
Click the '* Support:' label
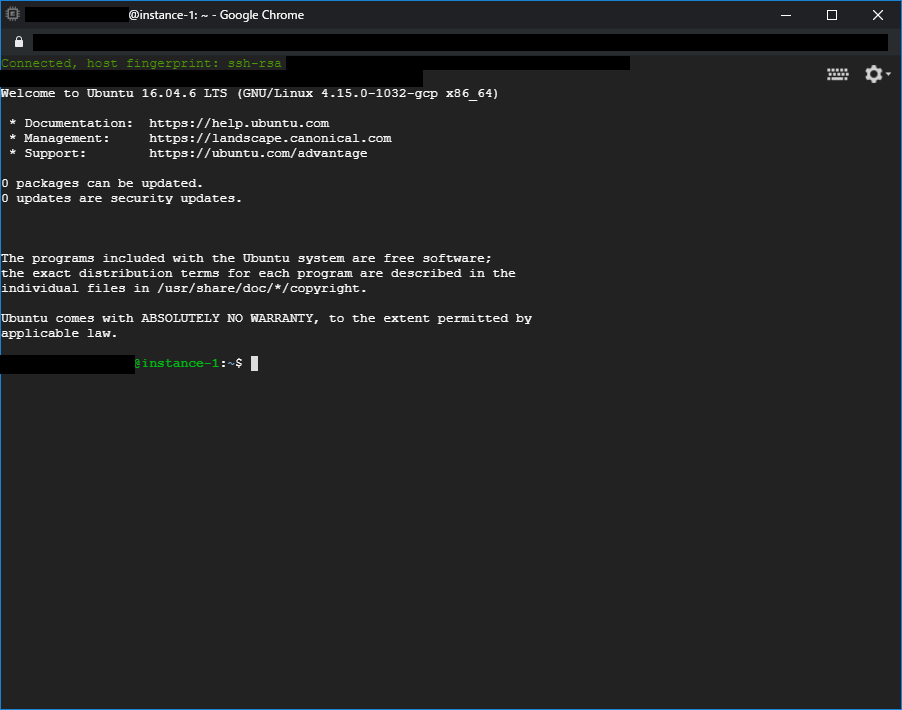pos(48,153)
